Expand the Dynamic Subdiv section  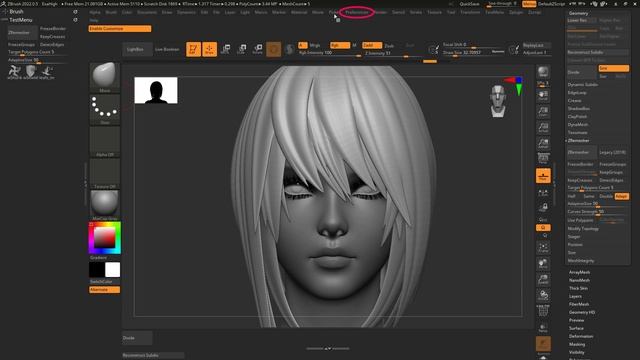[x=582, y=84]
